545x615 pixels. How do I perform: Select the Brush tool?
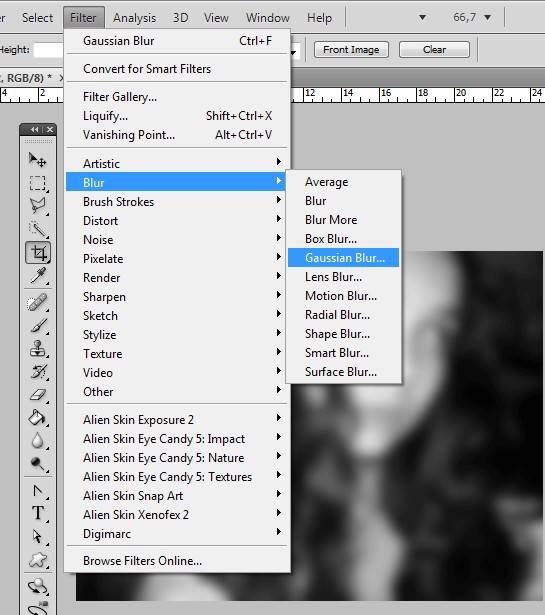coord(38,326)
